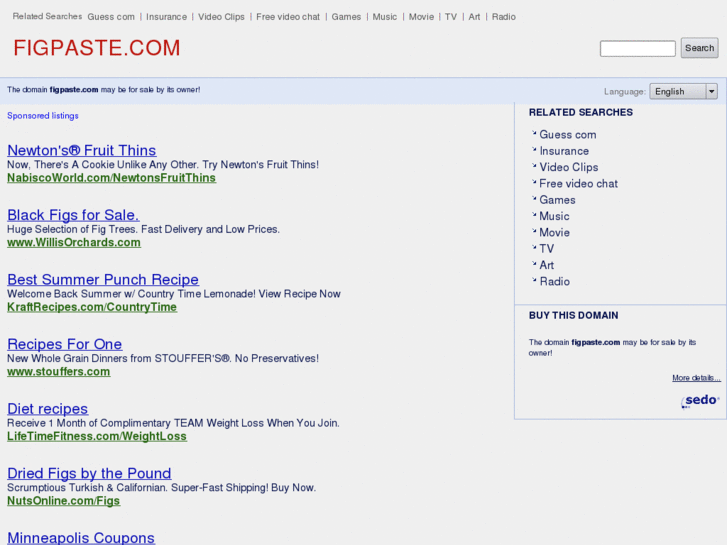
Task: Select TV in sidebar related searches
Action: (546, 249)
